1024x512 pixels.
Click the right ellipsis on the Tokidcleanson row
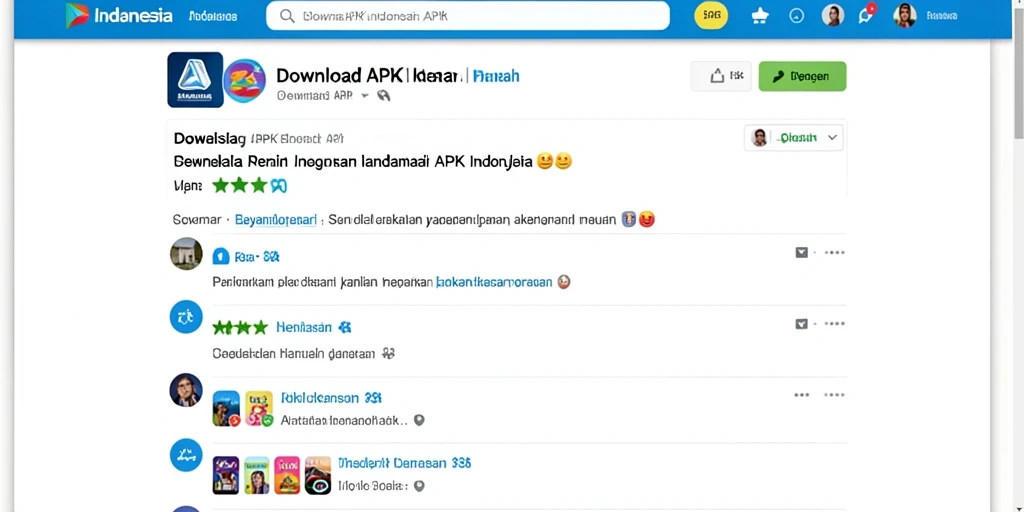[x=834, y=394]
